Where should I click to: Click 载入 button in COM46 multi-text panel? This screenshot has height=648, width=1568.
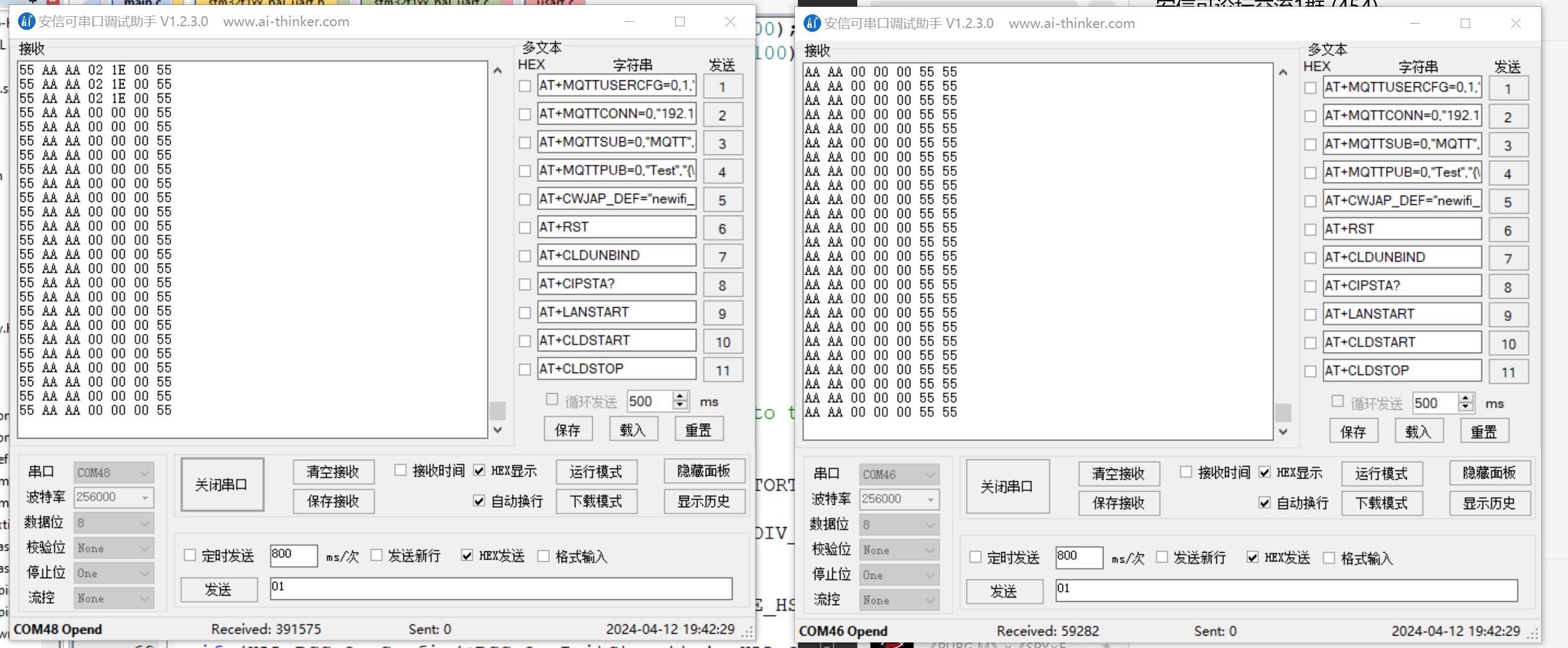1419,432
